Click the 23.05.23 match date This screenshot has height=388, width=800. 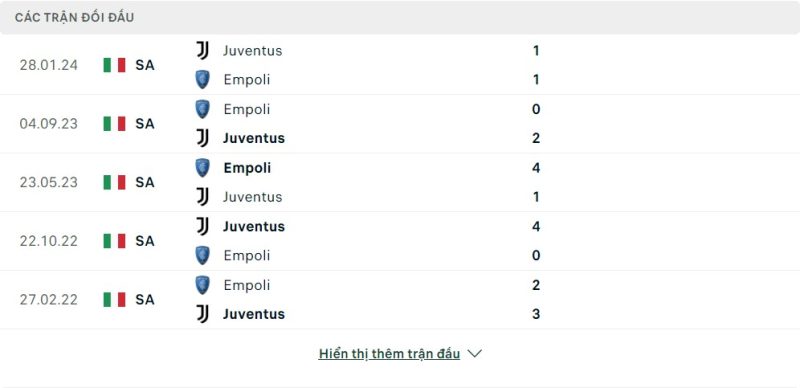point(48,182)
